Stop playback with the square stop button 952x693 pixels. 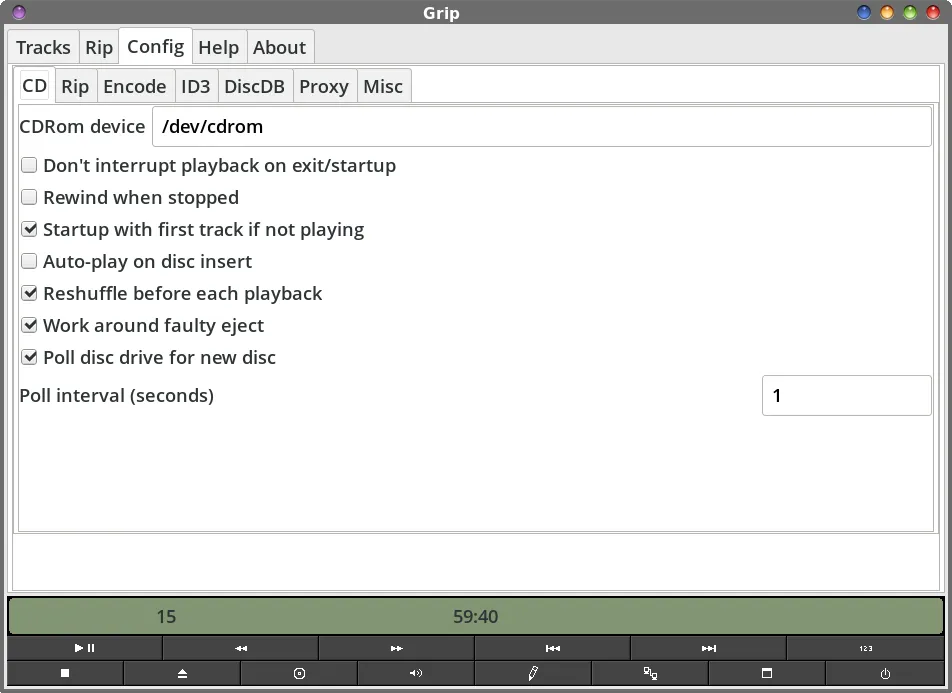pyautogui.click(x=65, y=673)
